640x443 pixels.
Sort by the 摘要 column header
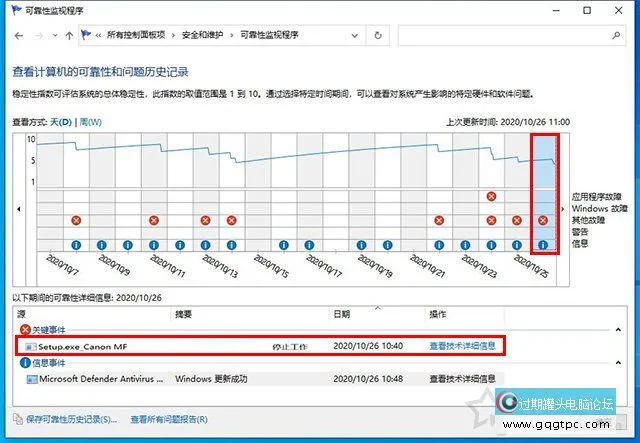pyautogui.click(x=183, y=314)
